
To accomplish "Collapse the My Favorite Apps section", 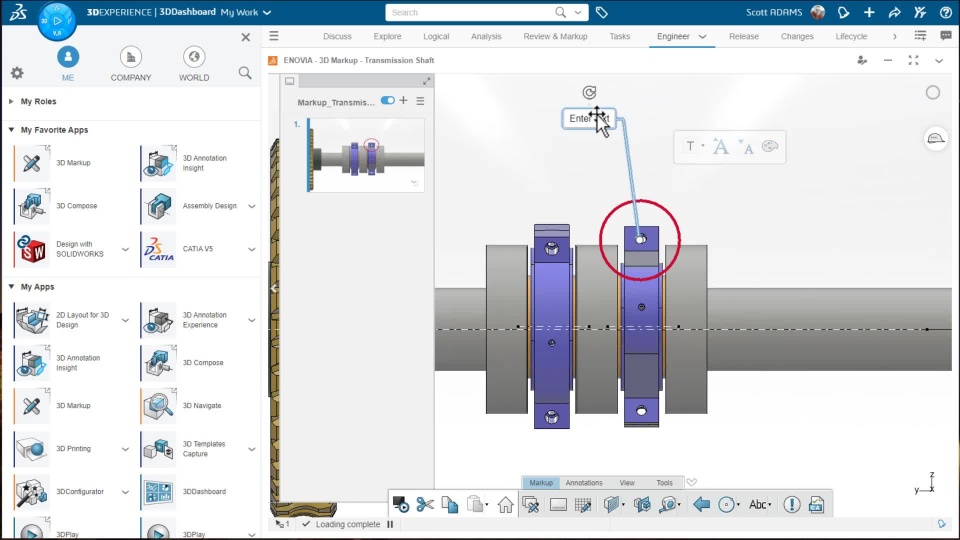I will [11, 130].
